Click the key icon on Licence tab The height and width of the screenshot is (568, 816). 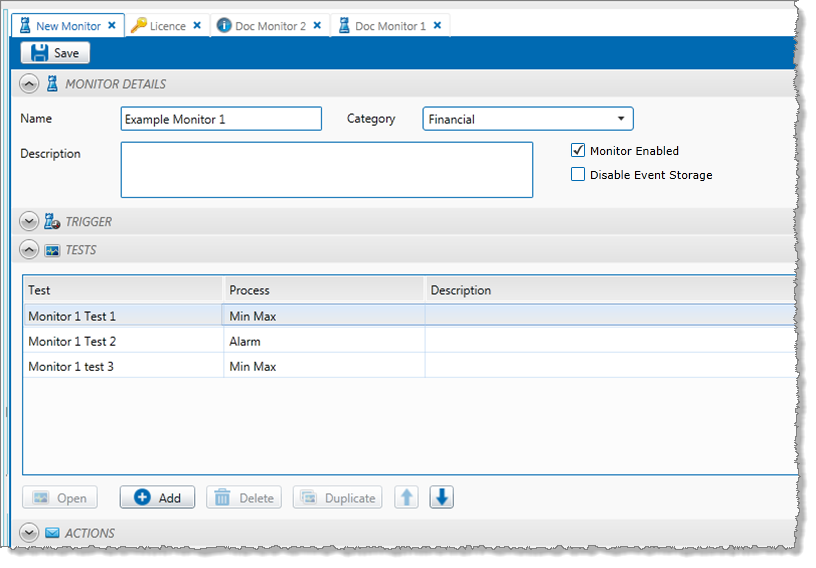tap(139, 25)
